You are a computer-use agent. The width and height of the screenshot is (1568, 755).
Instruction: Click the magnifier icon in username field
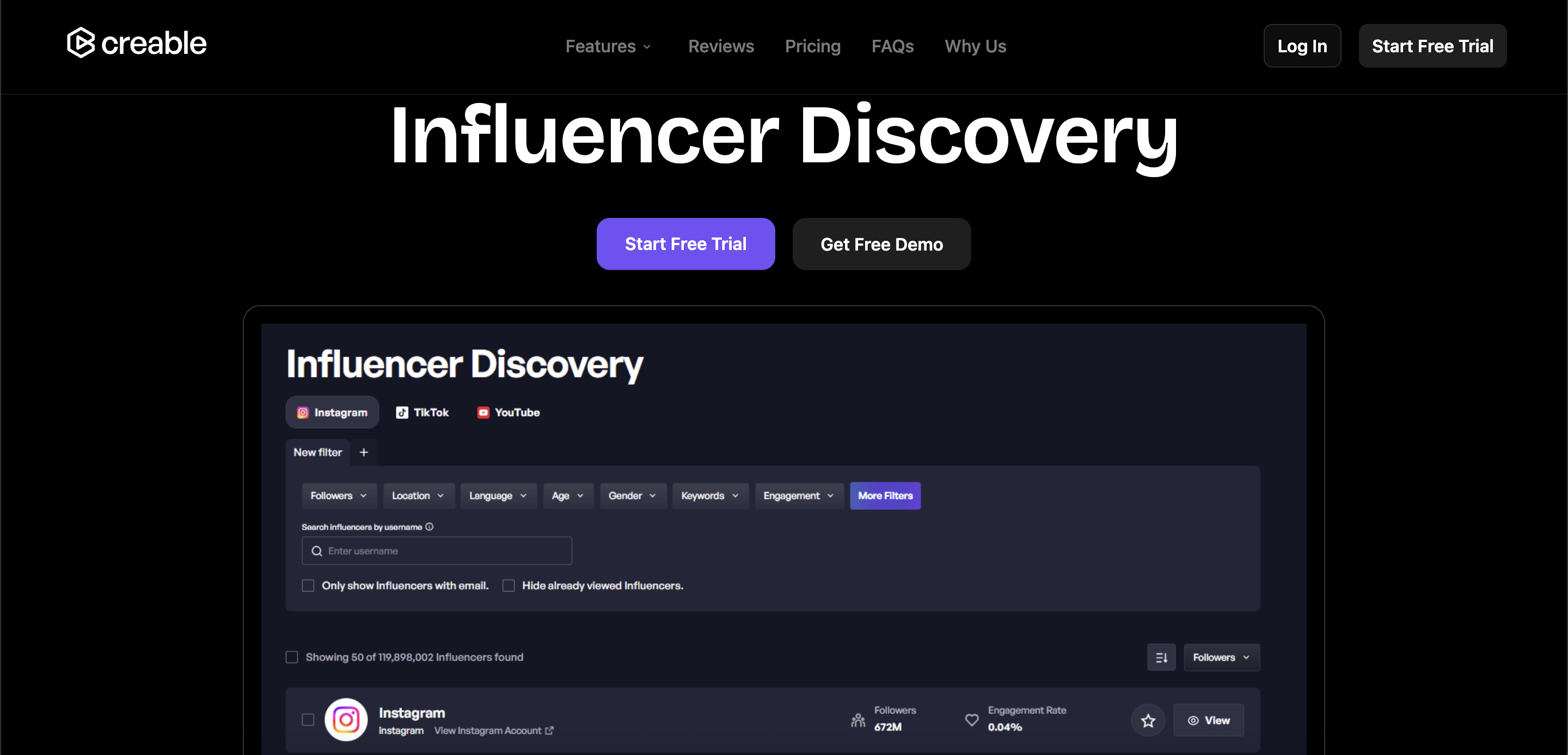coord(316,551)
